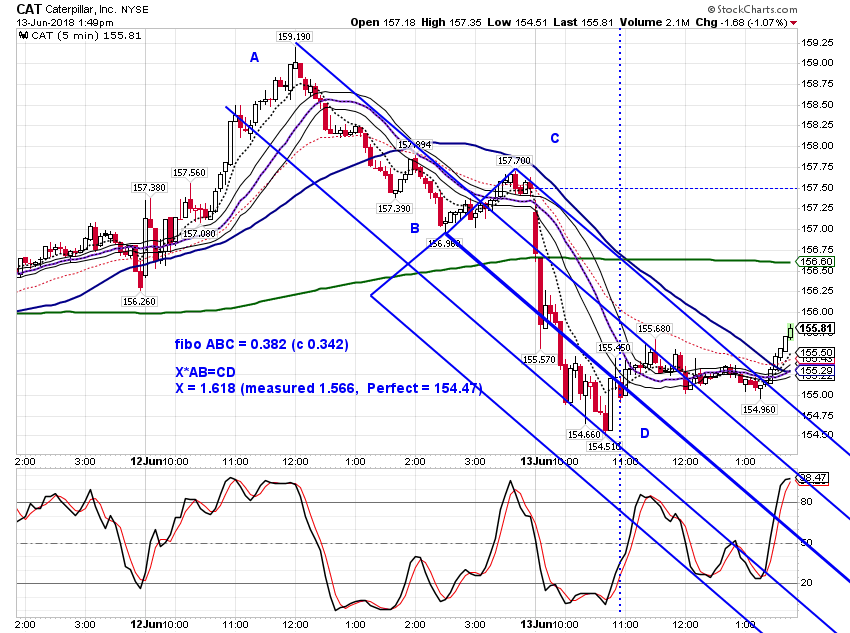Click the 'High 157.35' header value

point(451,22)
